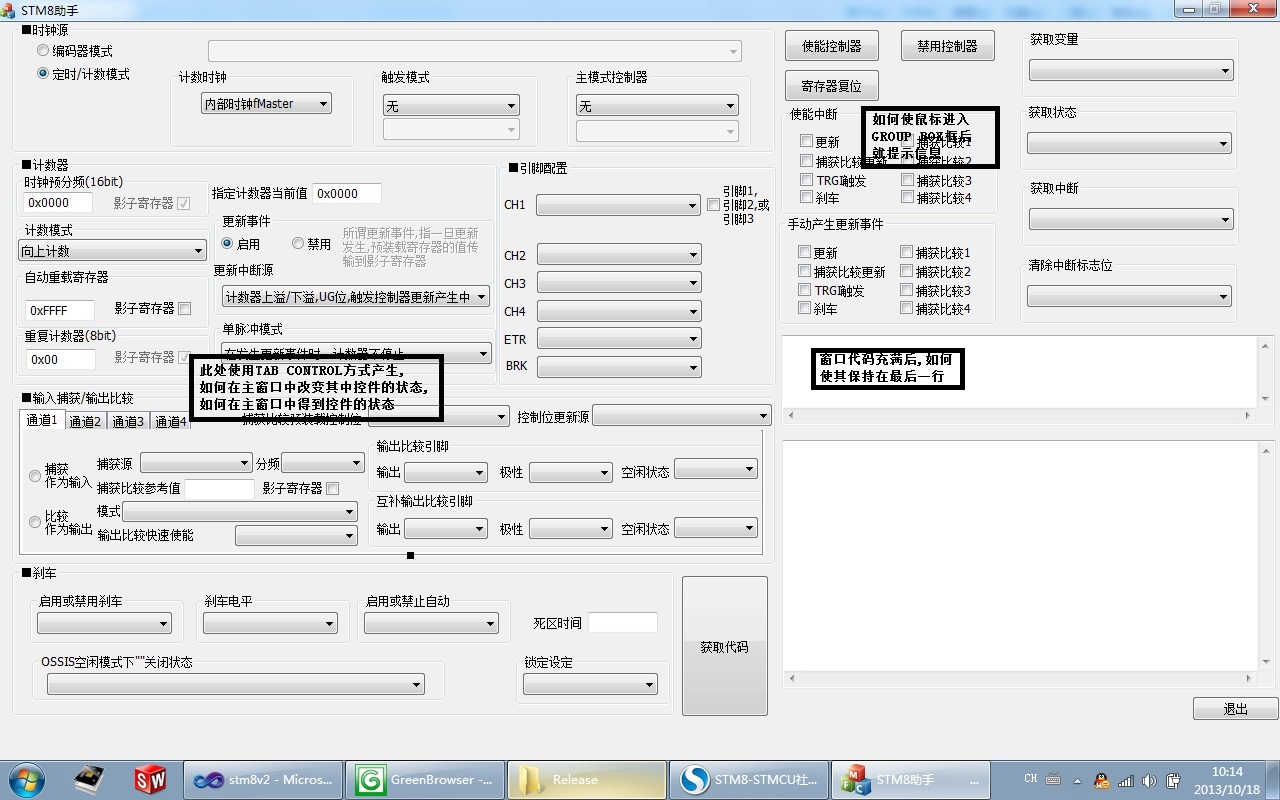Select 启用 update event radio button

click(227, 243)
